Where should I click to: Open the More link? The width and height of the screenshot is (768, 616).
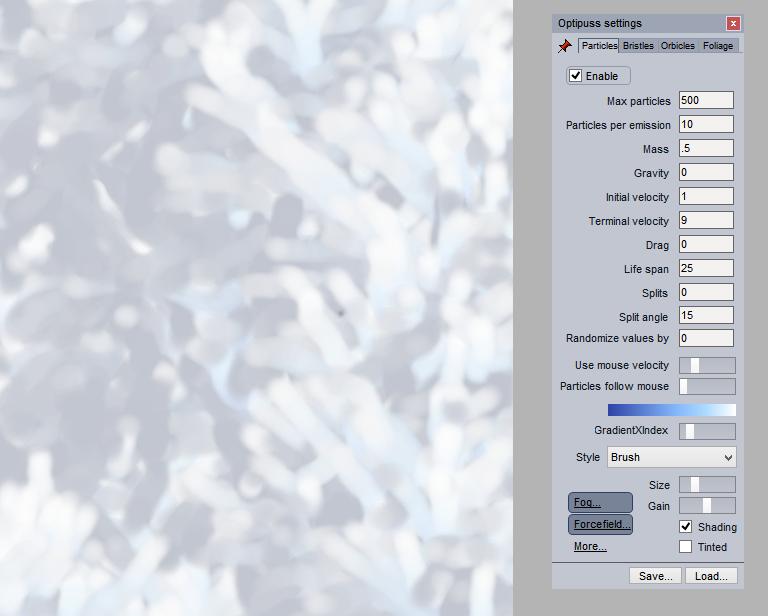click(x=590, y=546)
